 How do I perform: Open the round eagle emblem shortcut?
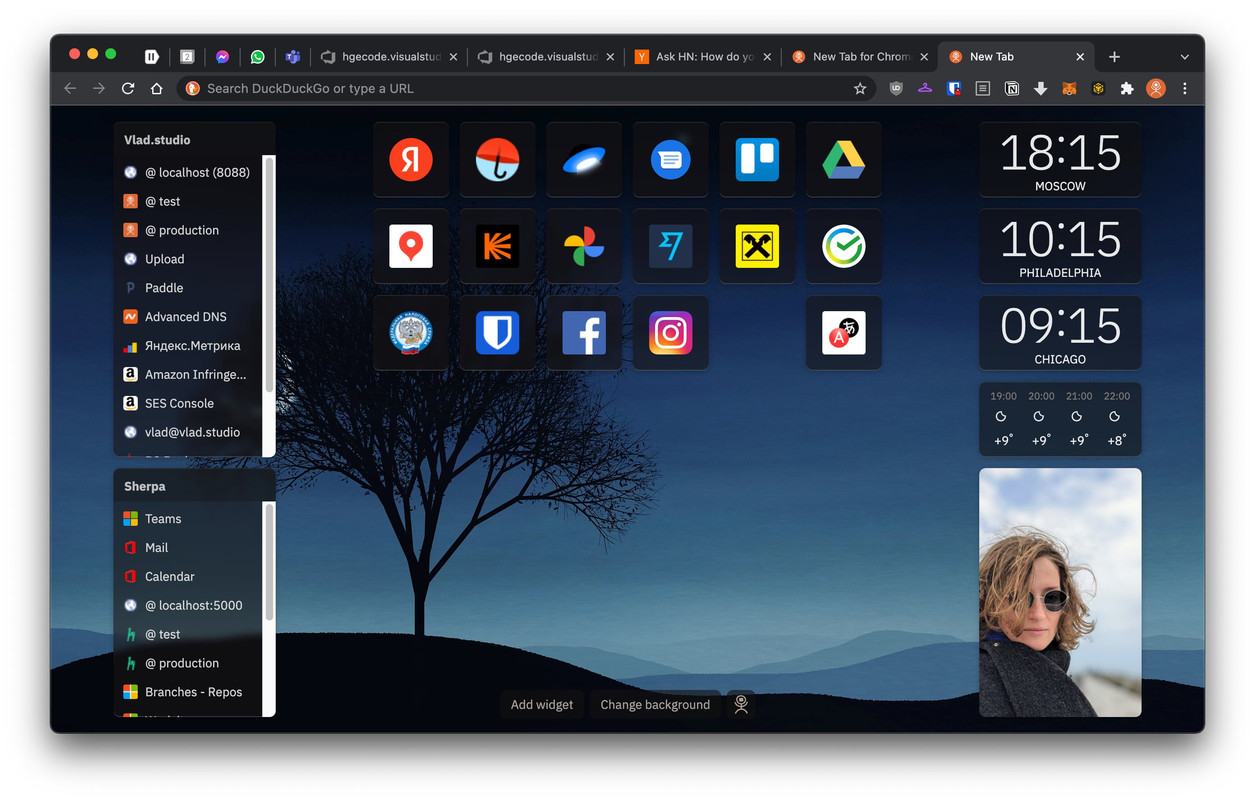(x=411, y=333)
